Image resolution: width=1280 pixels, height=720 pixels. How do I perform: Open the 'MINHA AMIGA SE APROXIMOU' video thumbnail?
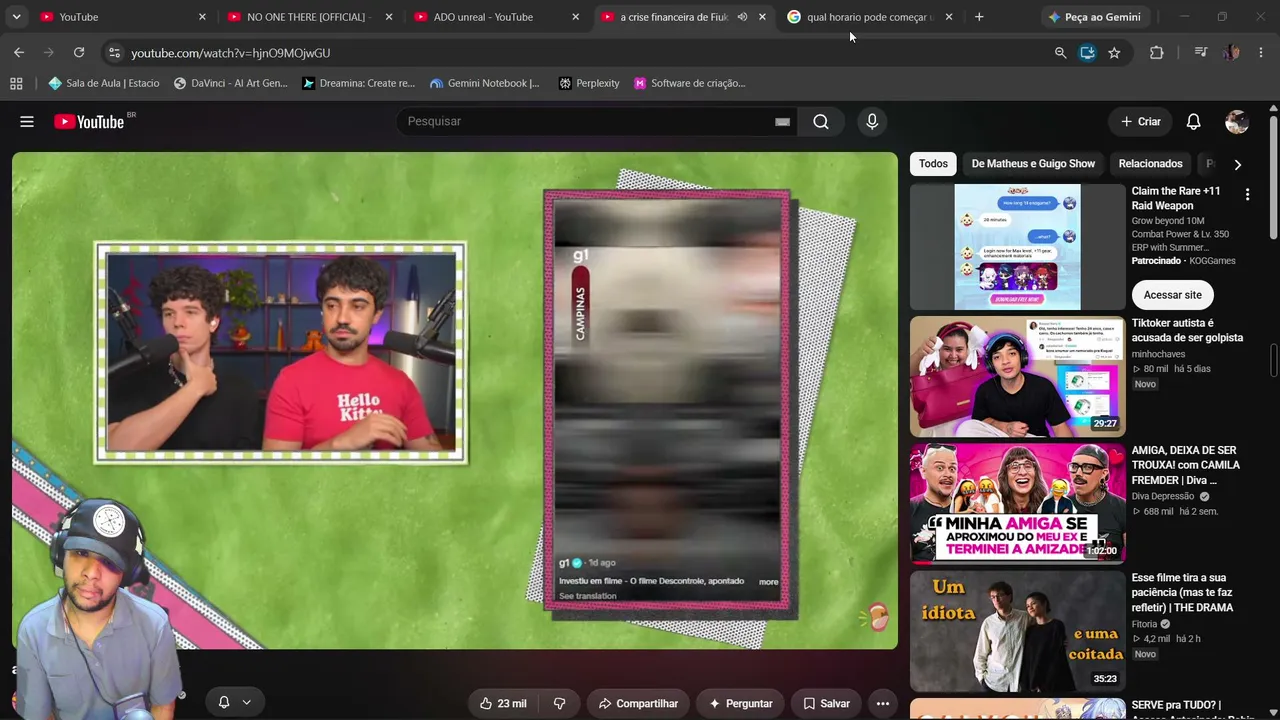tap(1017, 504)
